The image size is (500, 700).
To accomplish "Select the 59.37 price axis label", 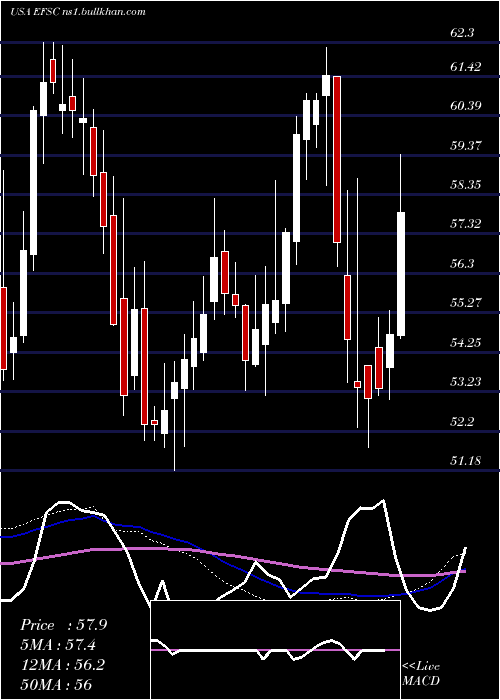I will (x=466, y=145).
